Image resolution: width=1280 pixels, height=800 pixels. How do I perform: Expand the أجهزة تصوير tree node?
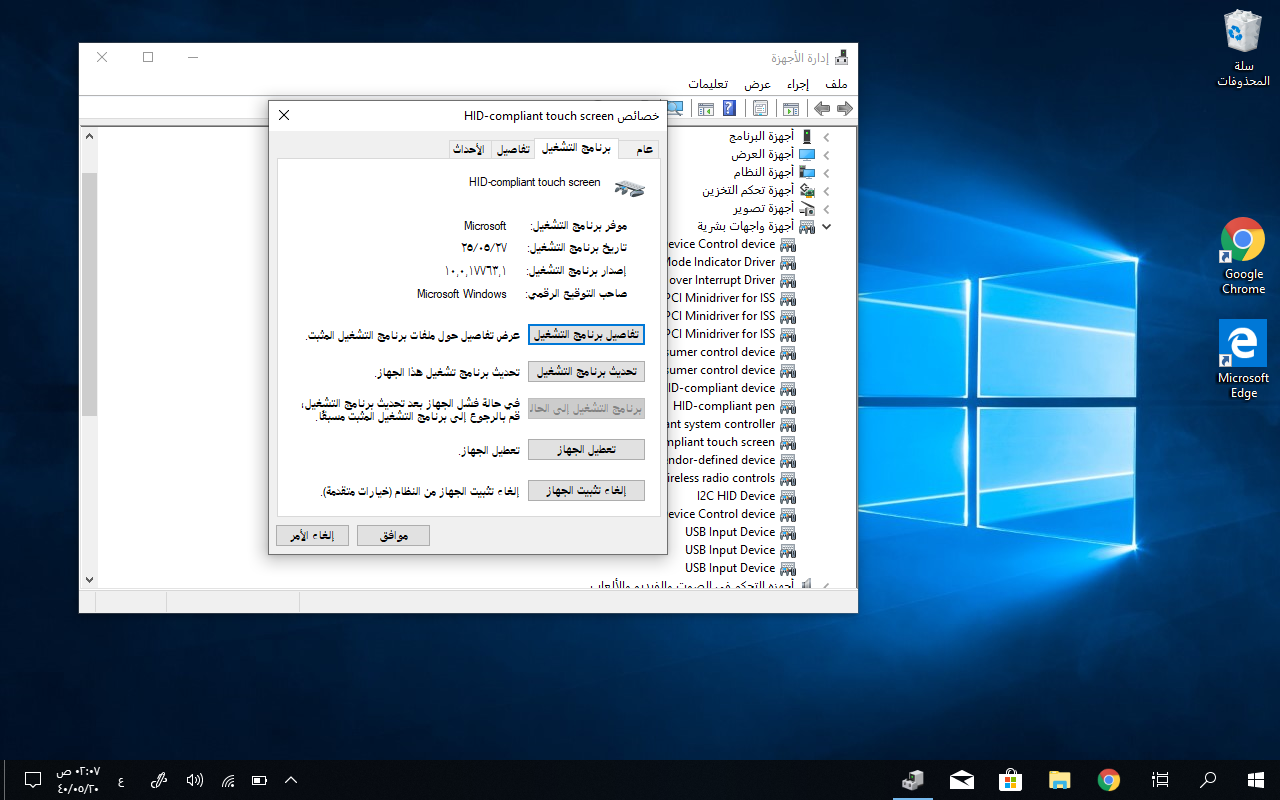(826, 208)
